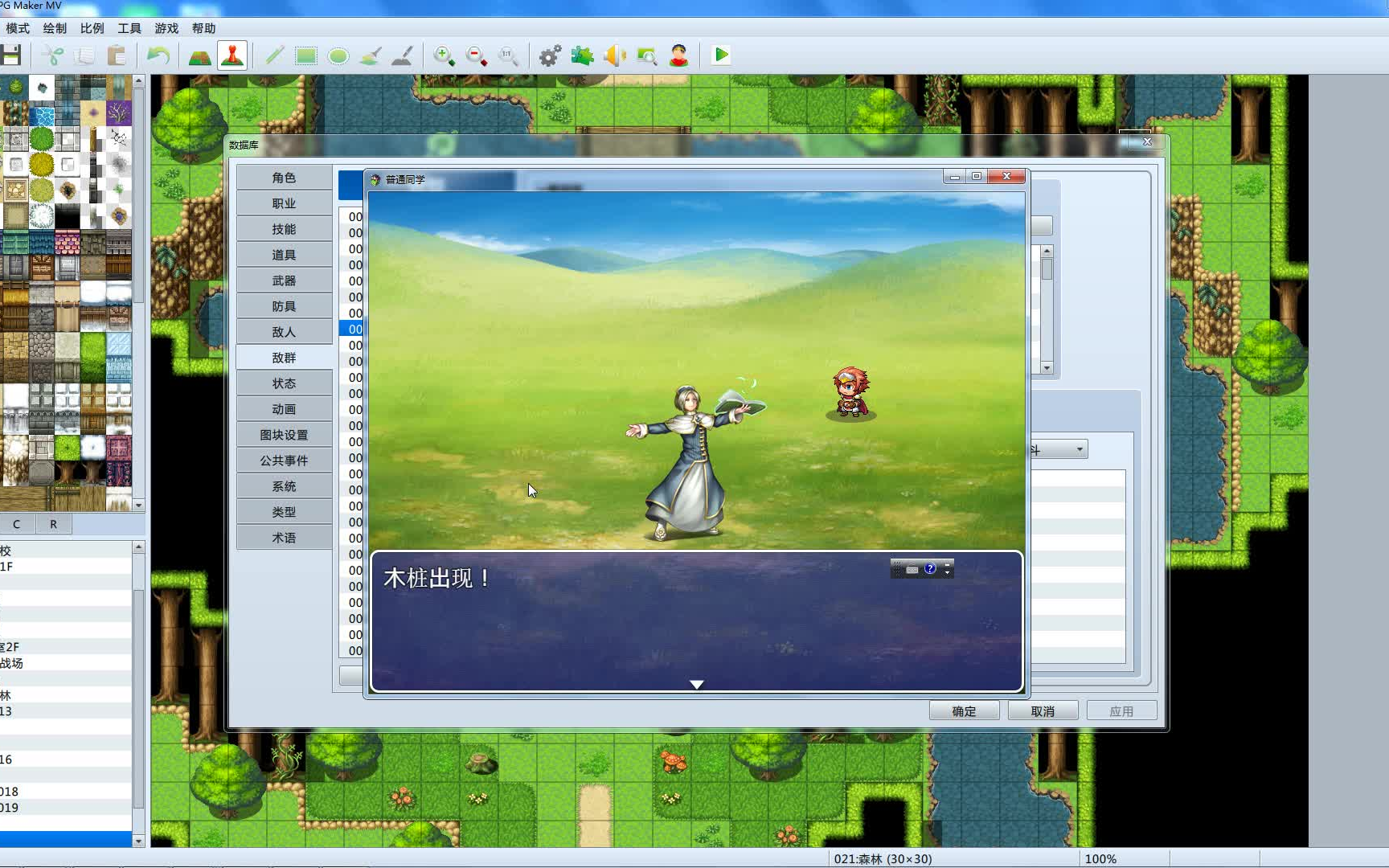
Task: Undo the last edit using the undo arrow
Action: 158,55
